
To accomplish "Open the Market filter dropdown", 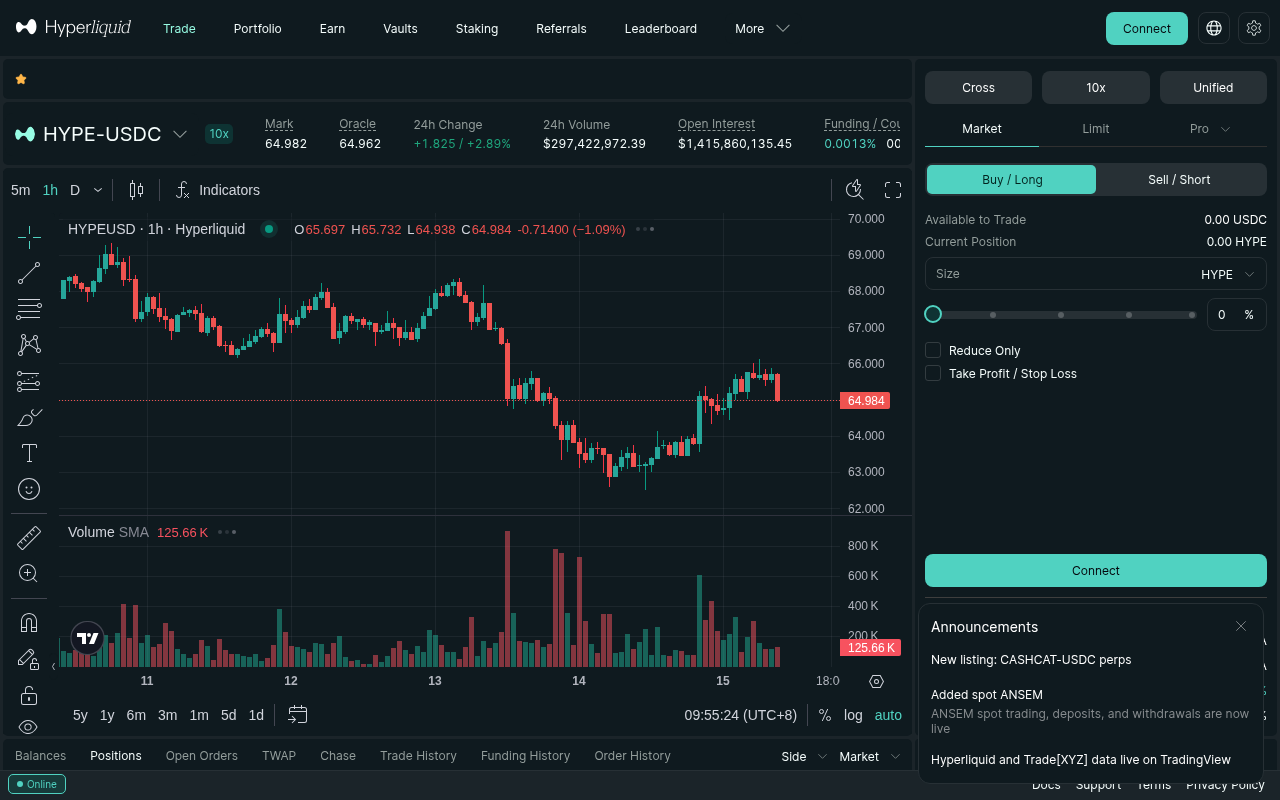I will click(869, 756).
